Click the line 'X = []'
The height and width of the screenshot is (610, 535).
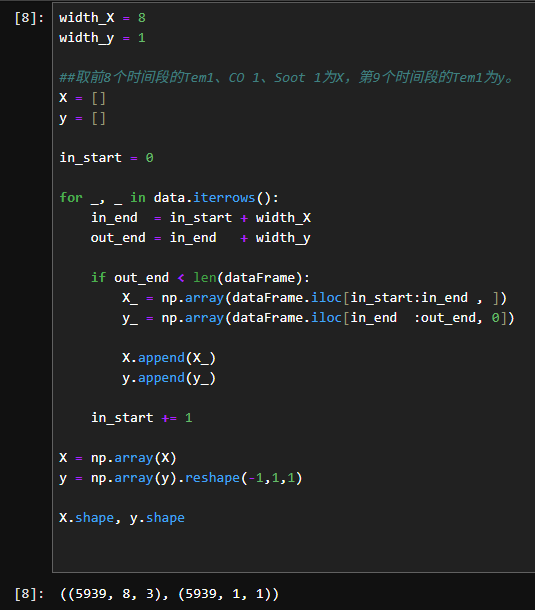82,98
